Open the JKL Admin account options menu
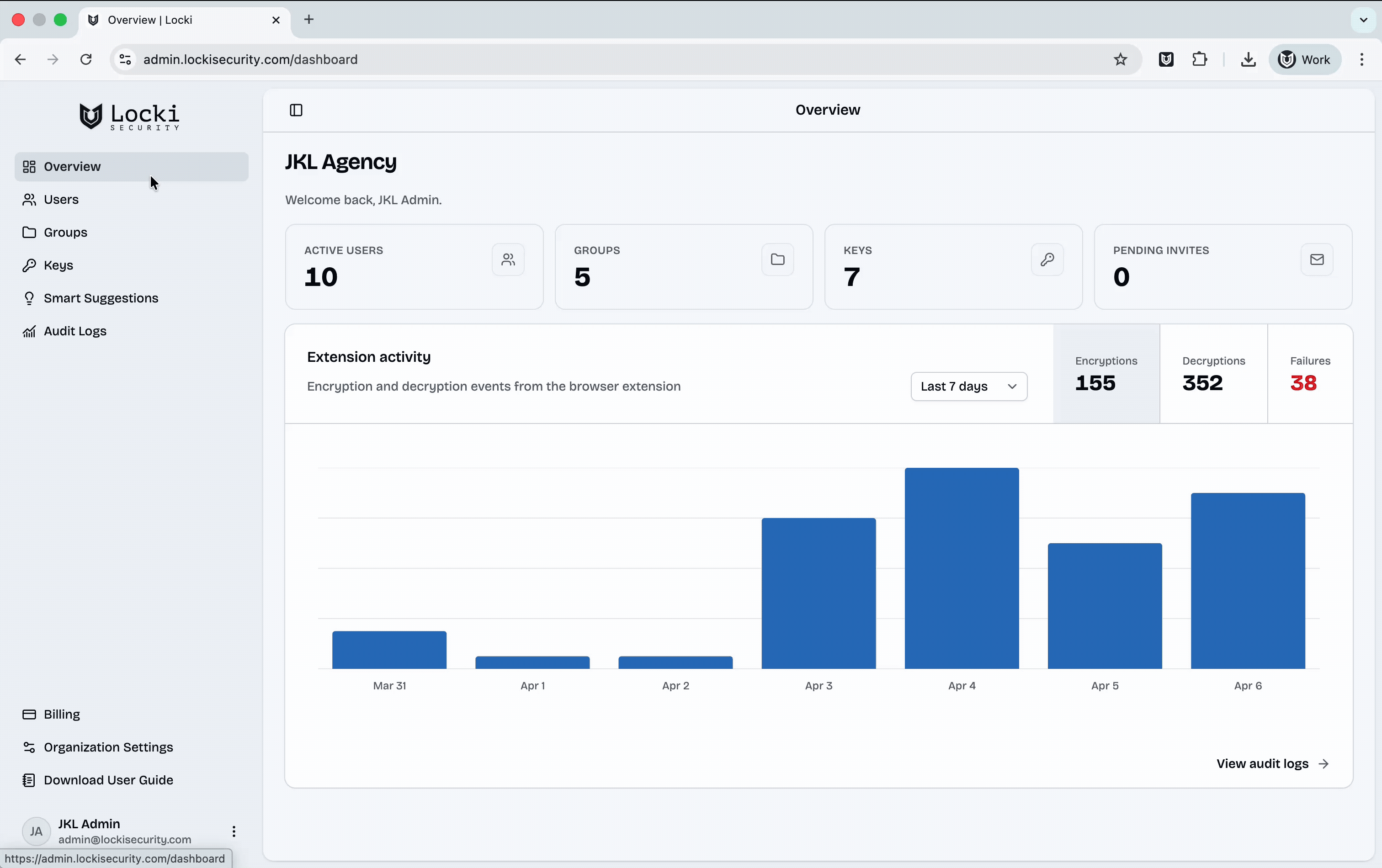1382x868 pixels. pyautogui.click(x=234, y=831)
